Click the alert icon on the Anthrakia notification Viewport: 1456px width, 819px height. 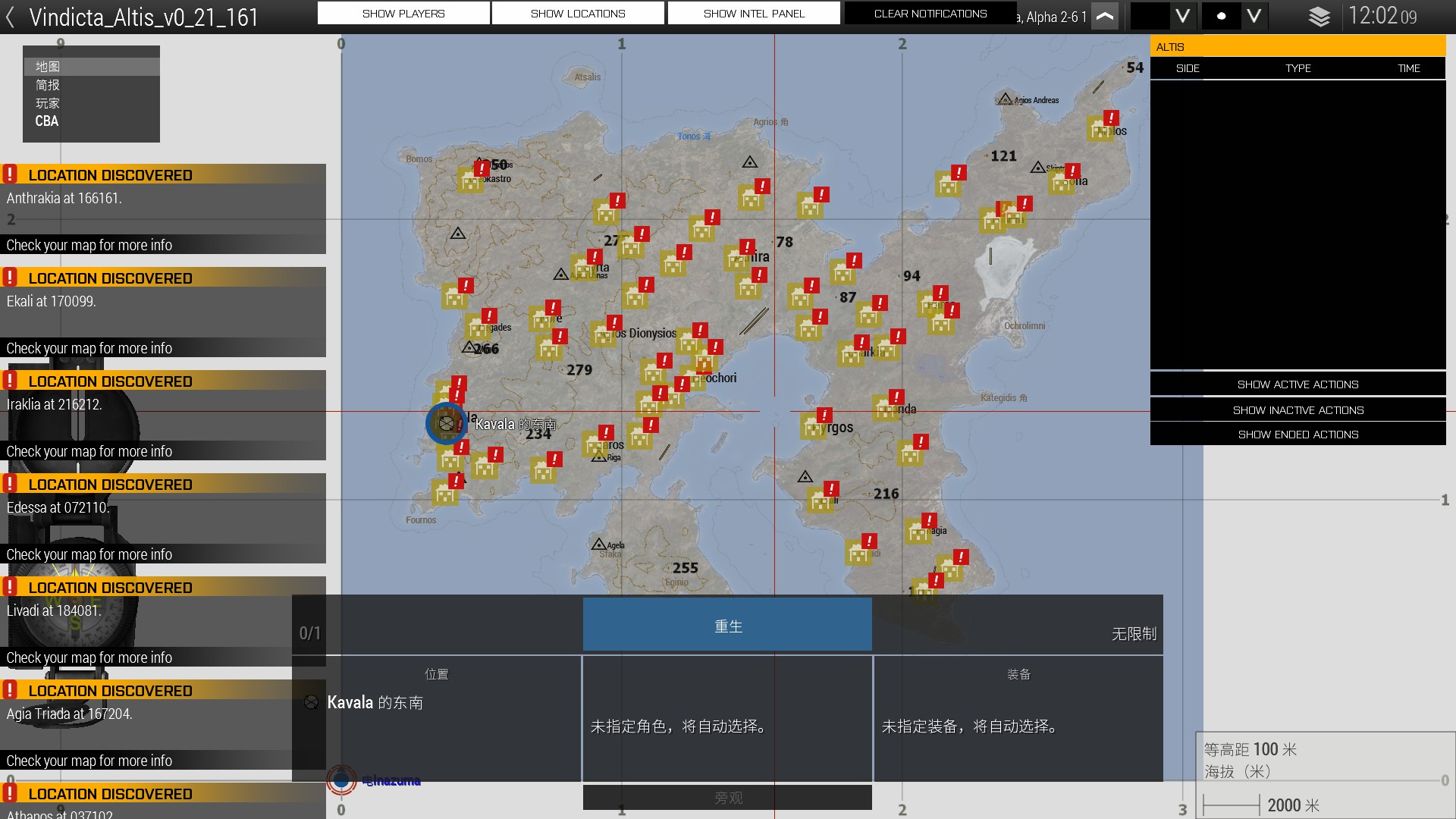pos(10,174)
